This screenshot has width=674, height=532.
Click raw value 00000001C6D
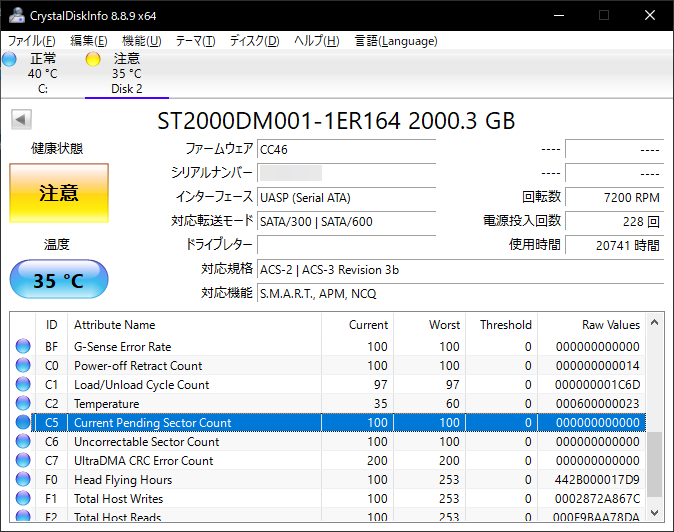(597, 385)
